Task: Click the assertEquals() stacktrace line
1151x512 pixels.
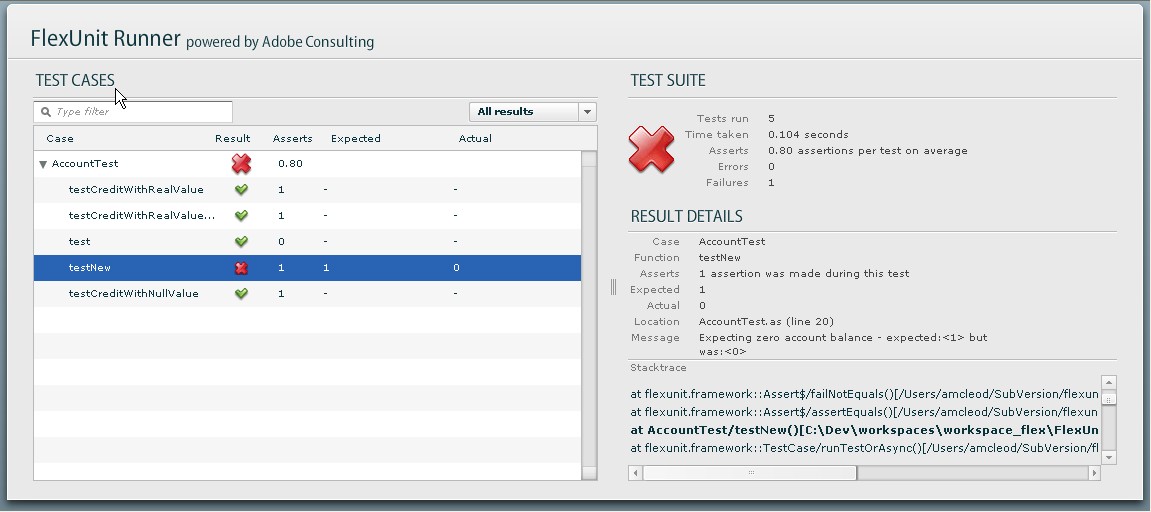Action: [865, 412]
